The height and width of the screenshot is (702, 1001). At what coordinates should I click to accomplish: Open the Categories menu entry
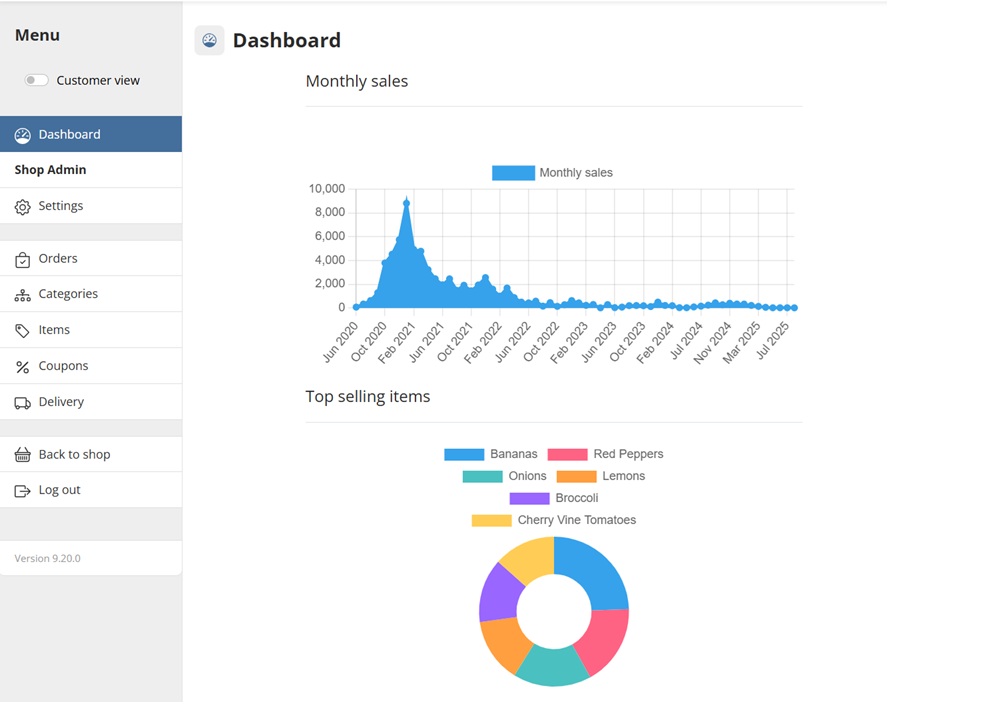[68, 294]
